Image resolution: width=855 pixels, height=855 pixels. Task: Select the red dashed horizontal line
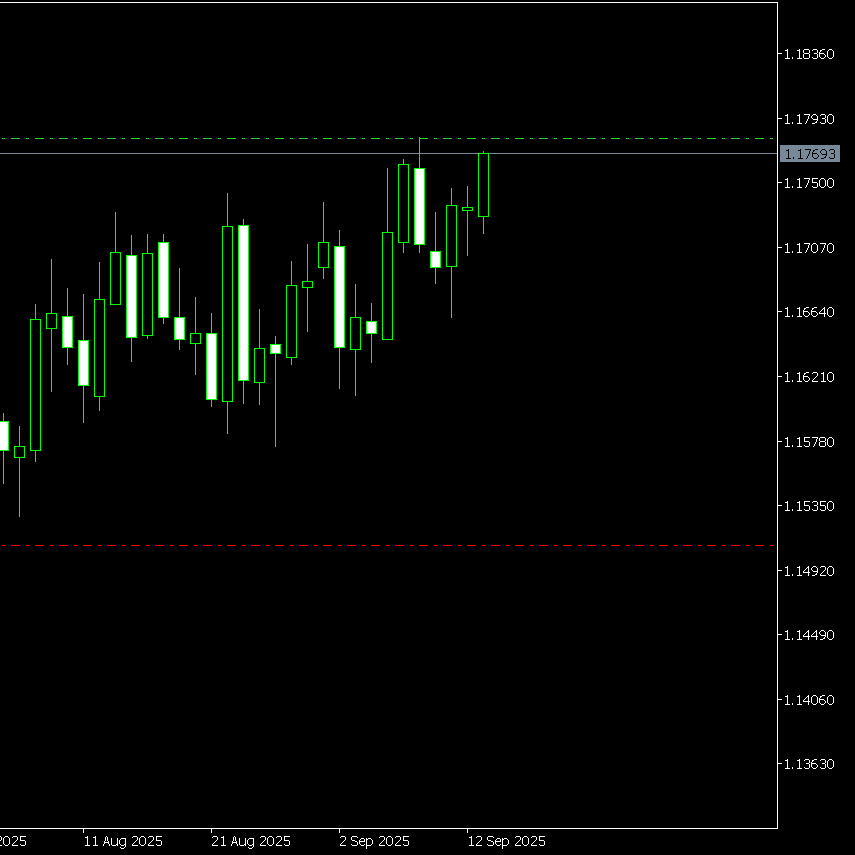pos(388,545)
